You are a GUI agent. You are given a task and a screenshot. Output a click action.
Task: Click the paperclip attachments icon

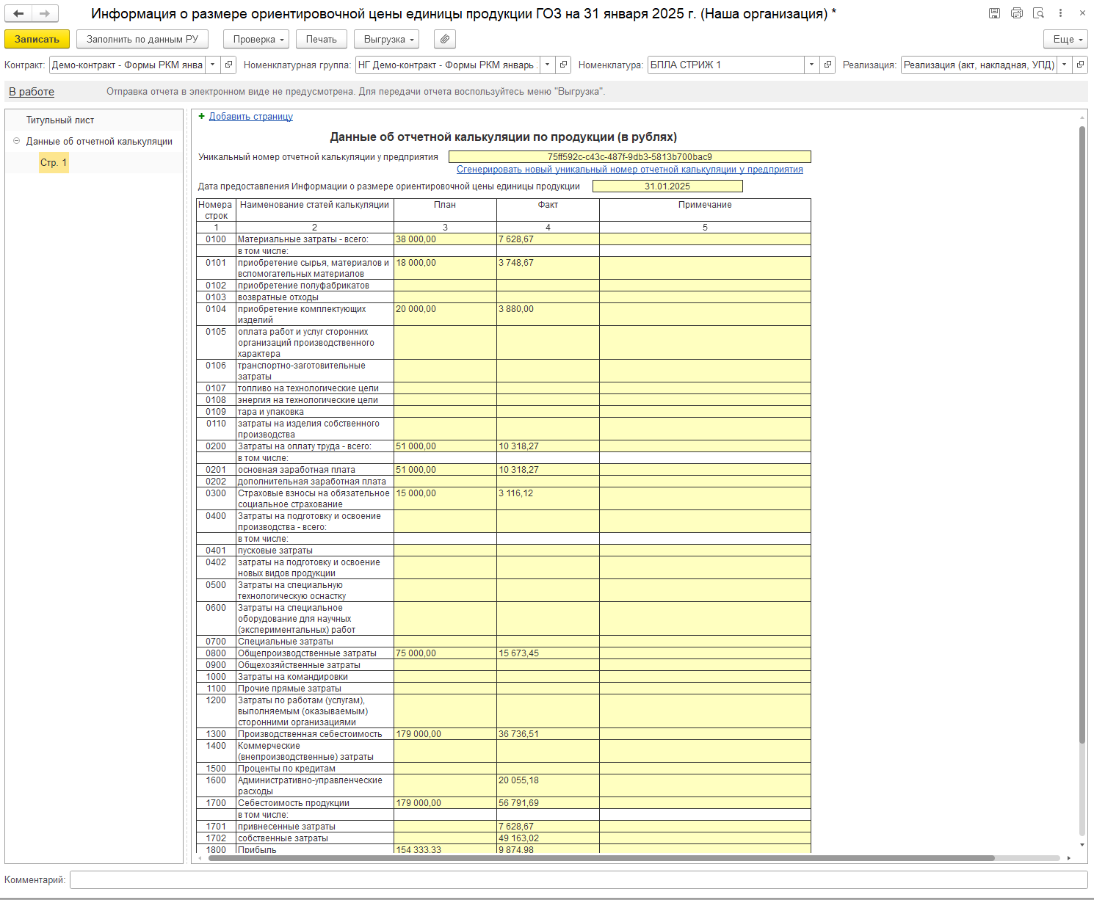point(445,39)
